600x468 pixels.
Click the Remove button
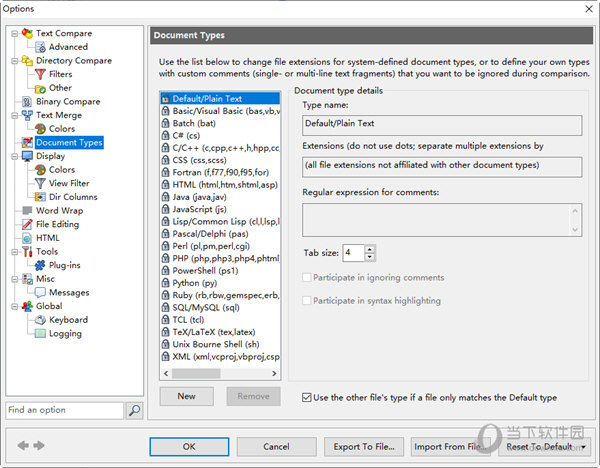[253, 396]
